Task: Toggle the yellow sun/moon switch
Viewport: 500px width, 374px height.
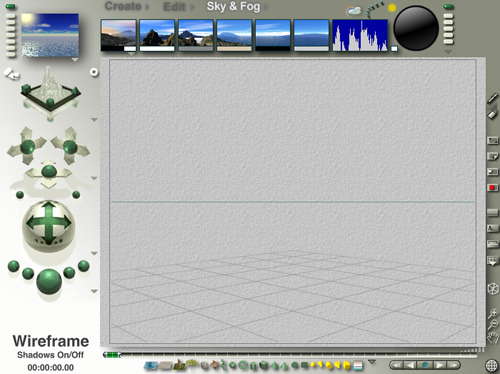Action: tap(392, 8)
